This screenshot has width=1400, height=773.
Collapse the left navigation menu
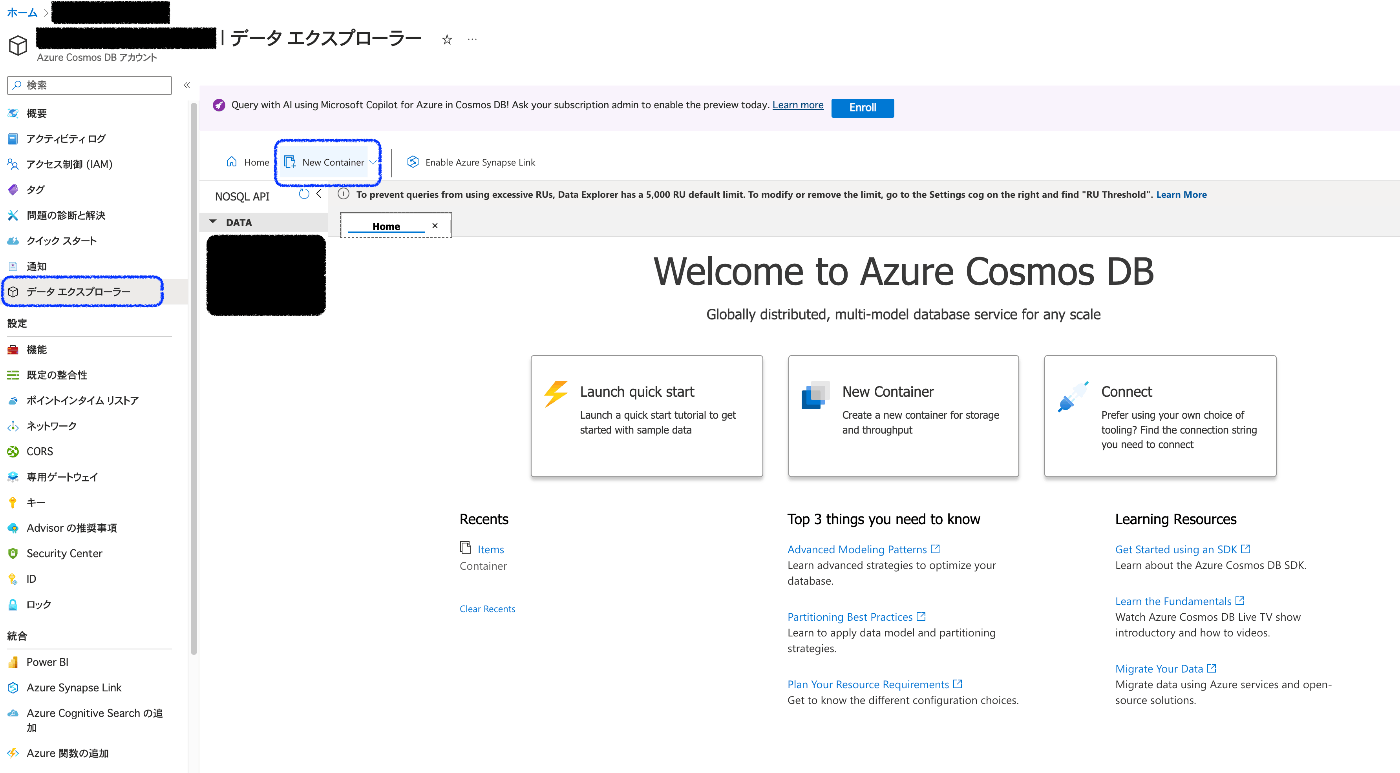pyautogui.click(x=187, y=85)
